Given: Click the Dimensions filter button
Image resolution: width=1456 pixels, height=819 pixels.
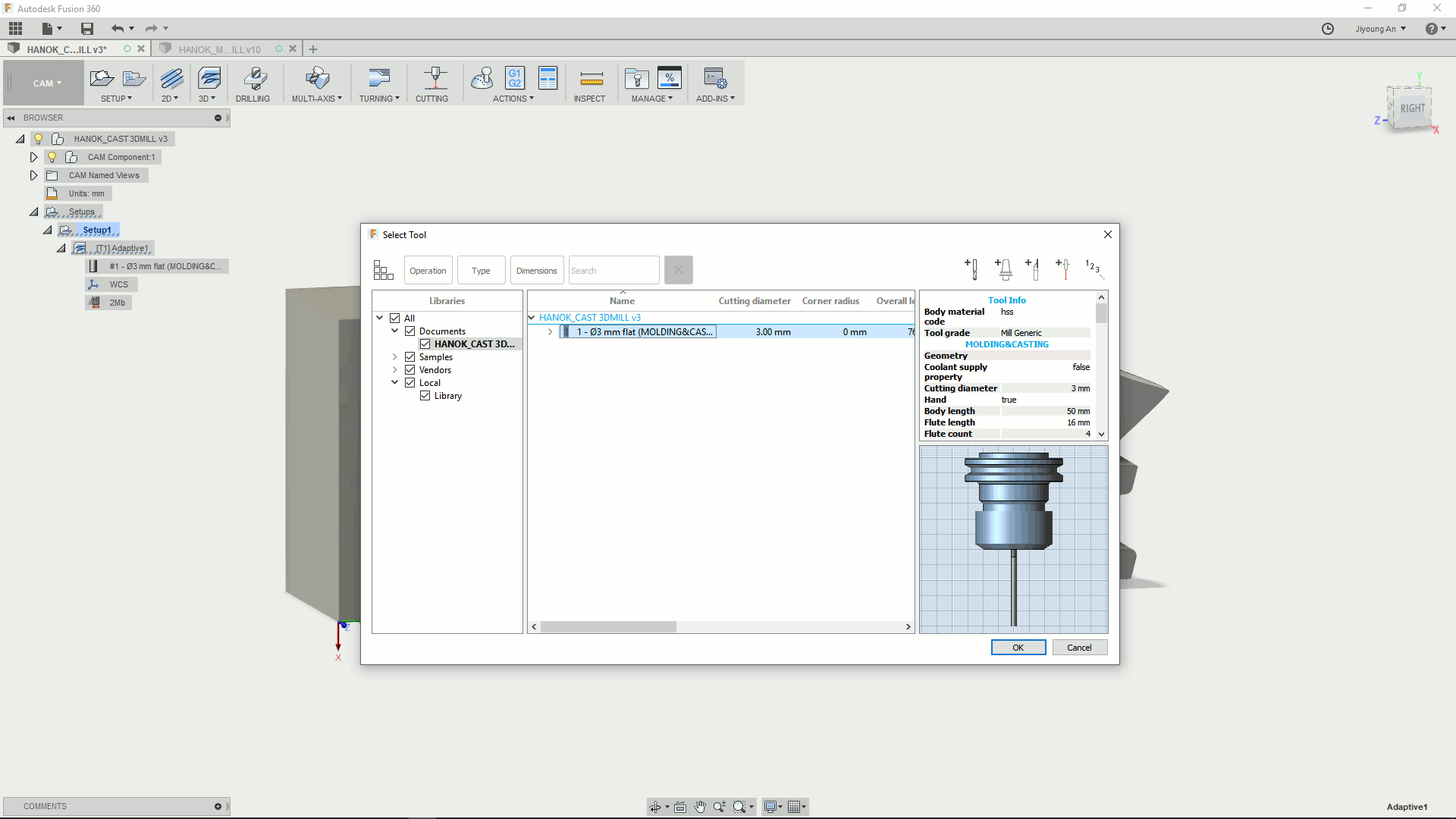Looking at the screenshot, I should pyautogui.click(x=537, y=271).
